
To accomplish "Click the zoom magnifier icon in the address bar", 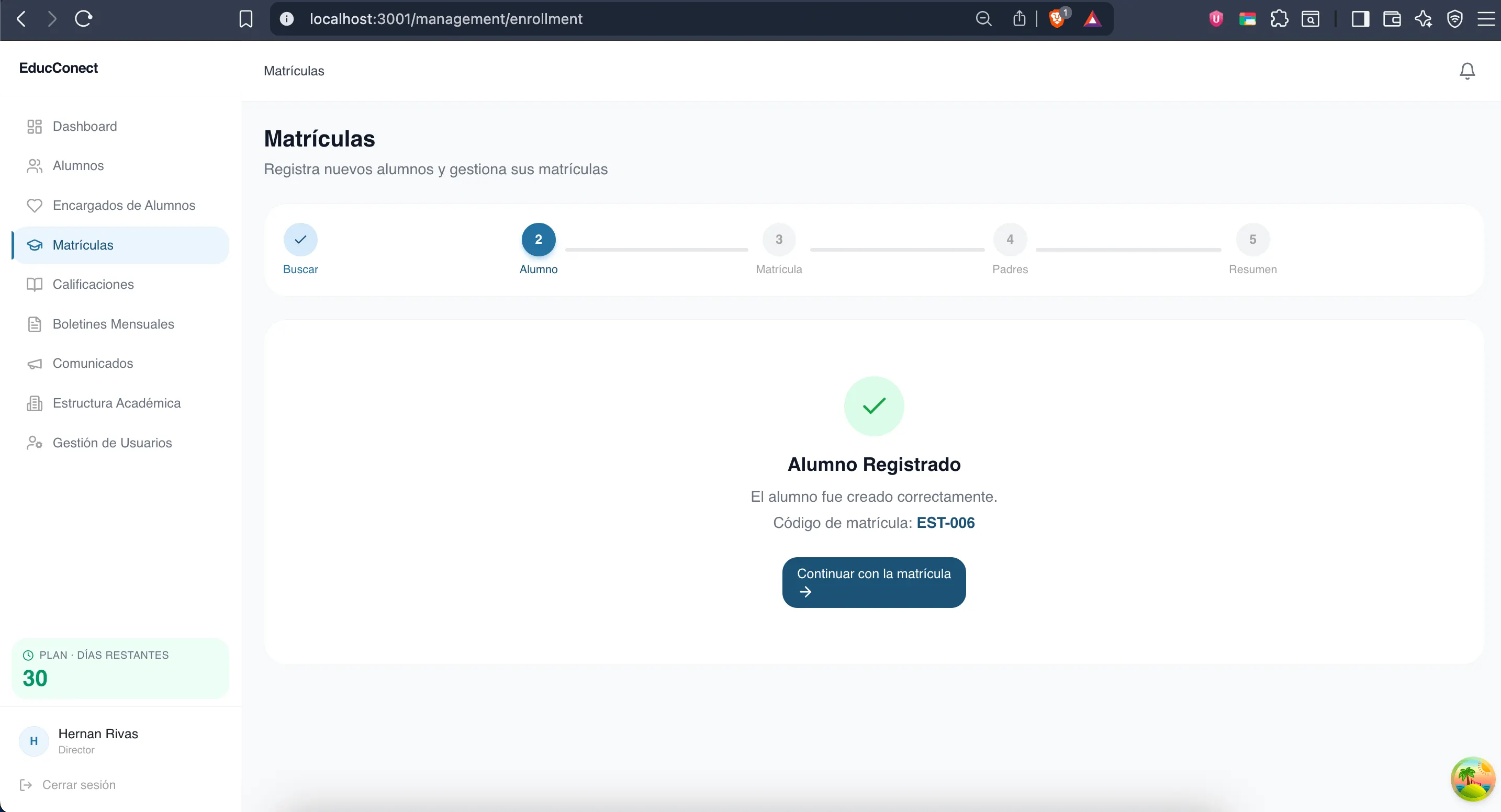I will pos(983,19).
